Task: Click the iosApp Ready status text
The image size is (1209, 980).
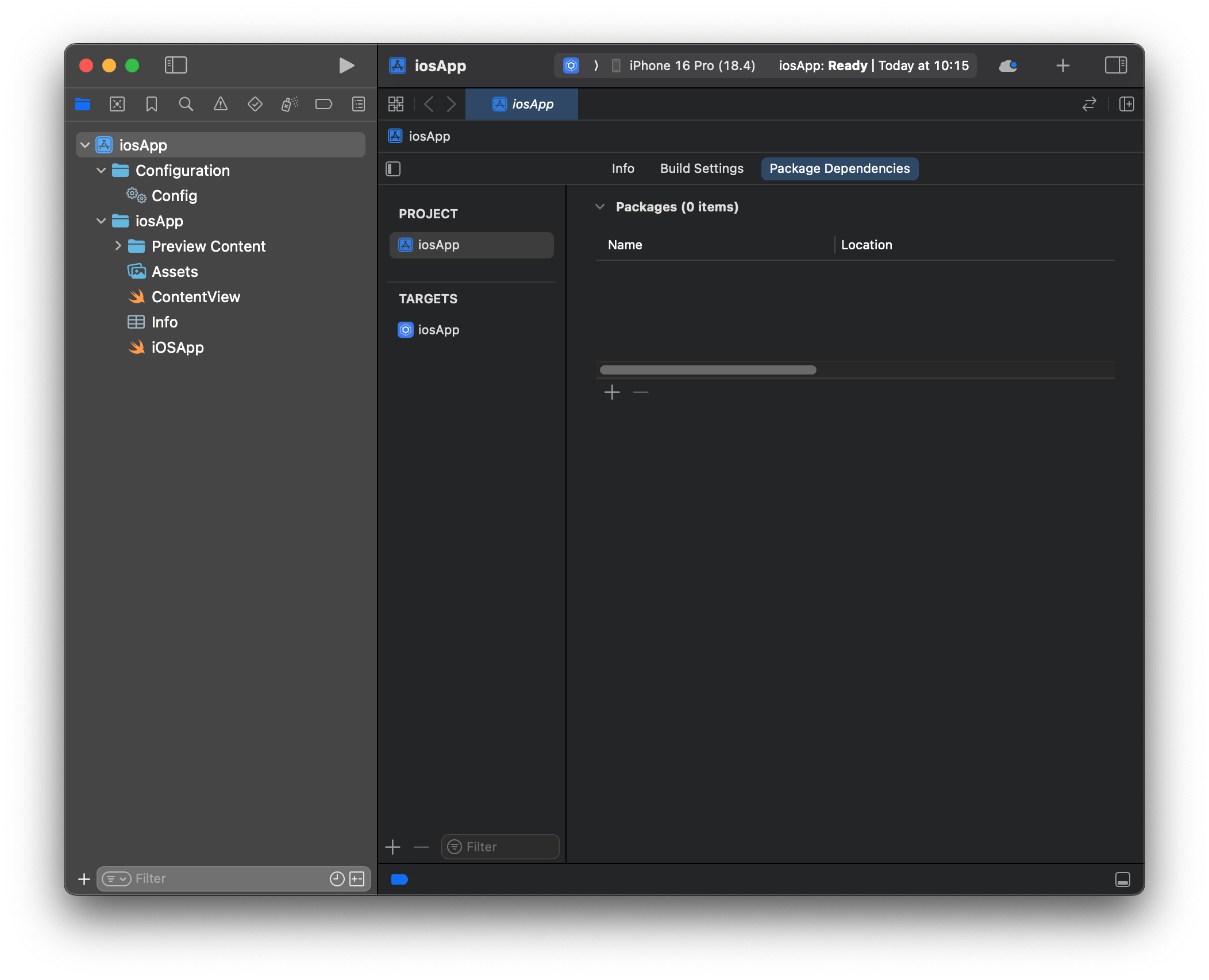Action: coord(873,65)
